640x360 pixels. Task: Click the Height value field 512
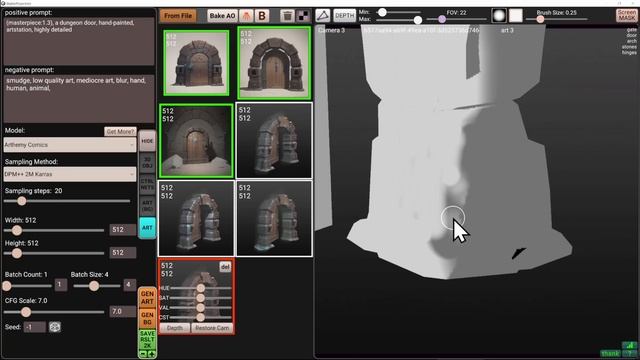point(122,253)
